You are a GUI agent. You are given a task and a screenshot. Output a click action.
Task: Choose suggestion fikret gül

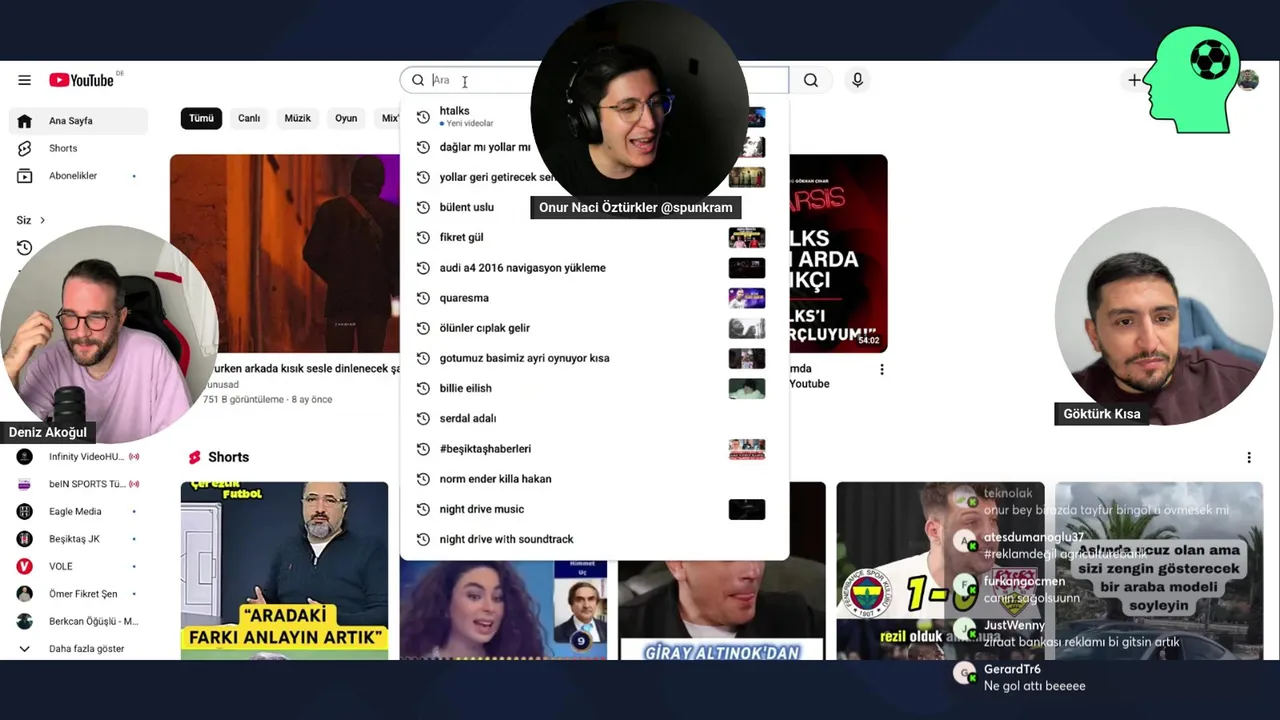tap(594, 237)
